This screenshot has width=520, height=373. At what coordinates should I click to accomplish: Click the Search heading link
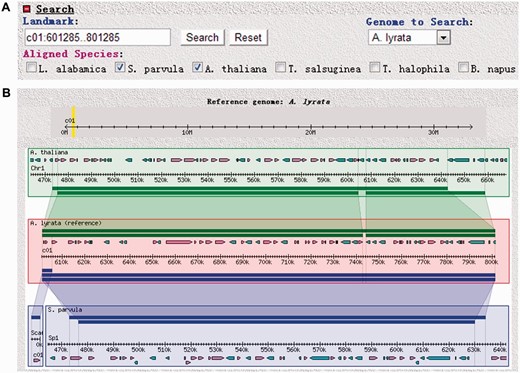coord(55,9)
